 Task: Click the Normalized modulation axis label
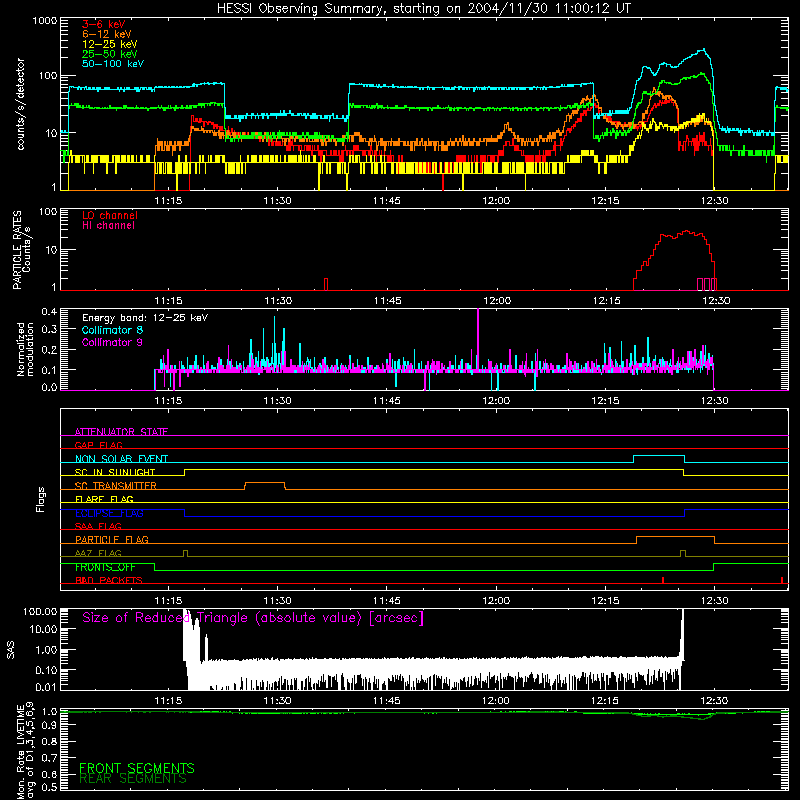tap(25, 349)
